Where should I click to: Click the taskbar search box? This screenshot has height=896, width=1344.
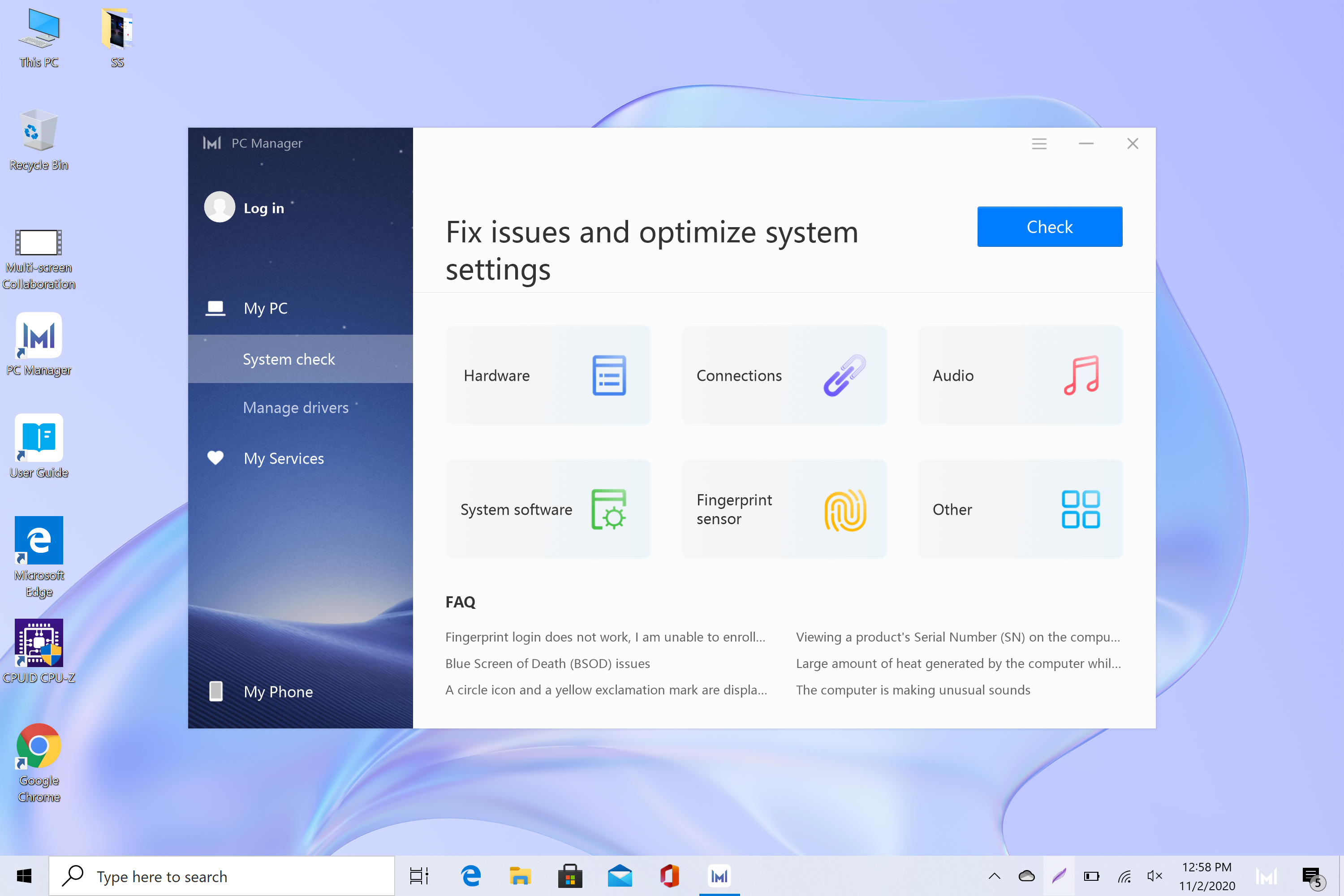tap(223, 876)
